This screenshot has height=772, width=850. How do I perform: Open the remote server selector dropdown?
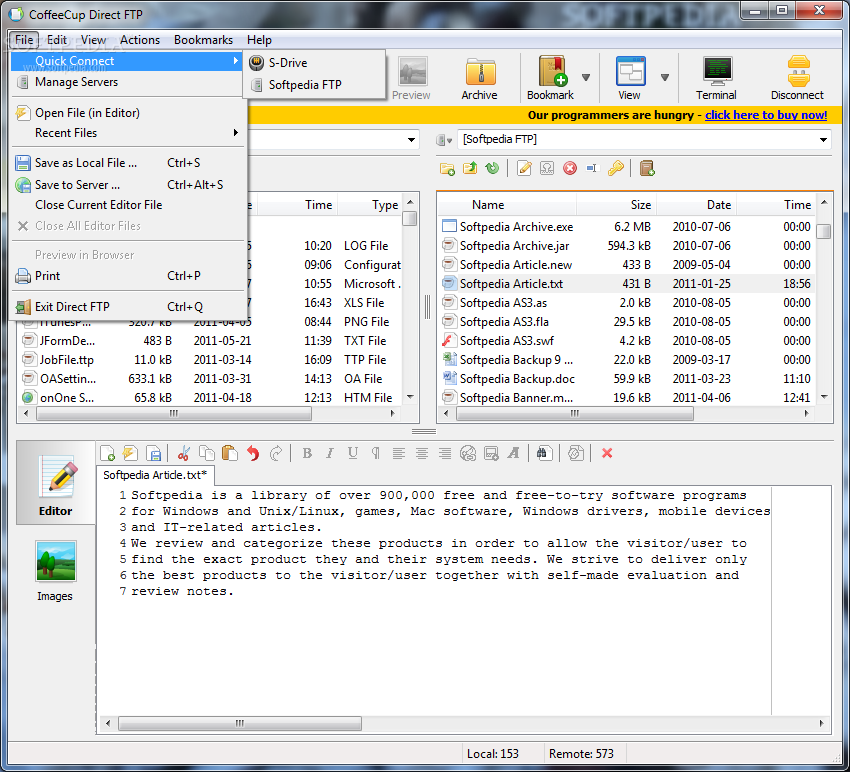click(445, 140)
